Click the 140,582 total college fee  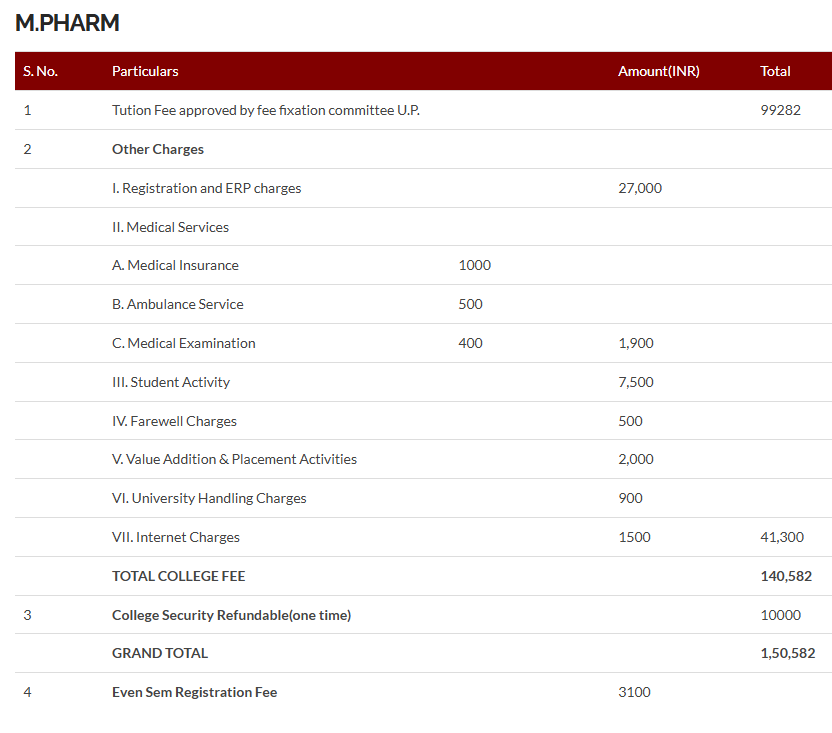[786, 576]
